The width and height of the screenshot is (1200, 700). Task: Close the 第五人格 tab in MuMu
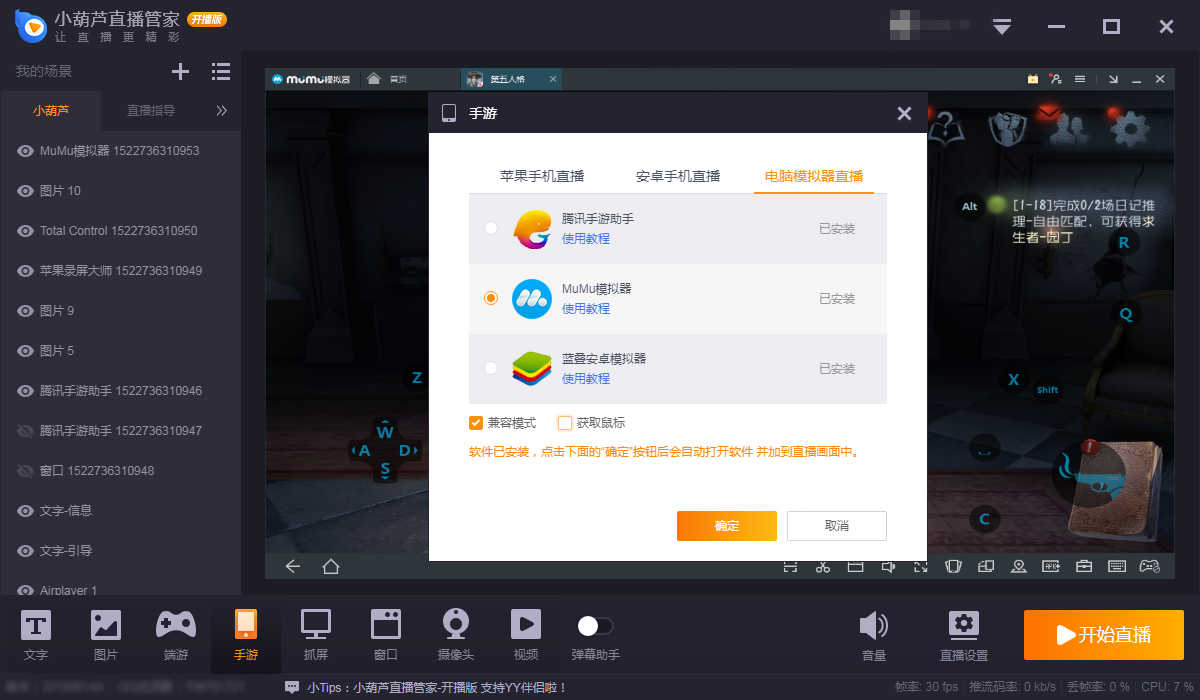click(552, 79)
